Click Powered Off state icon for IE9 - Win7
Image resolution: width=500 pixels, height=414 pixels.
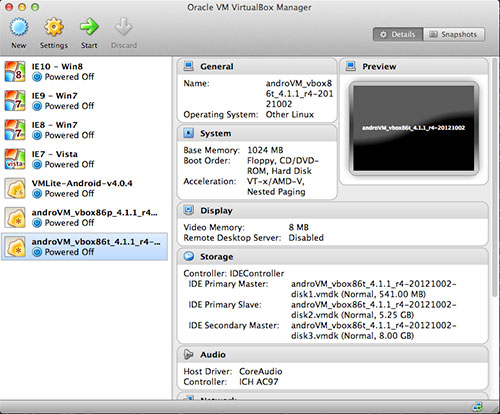pyautogui.click(x=37, y=106)
